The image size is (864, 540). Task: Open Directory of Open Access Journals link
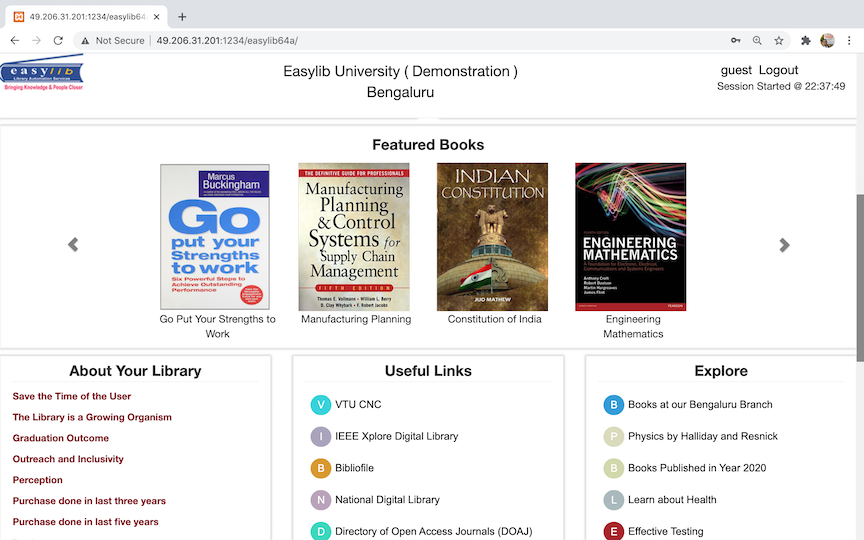pos(434,531)
